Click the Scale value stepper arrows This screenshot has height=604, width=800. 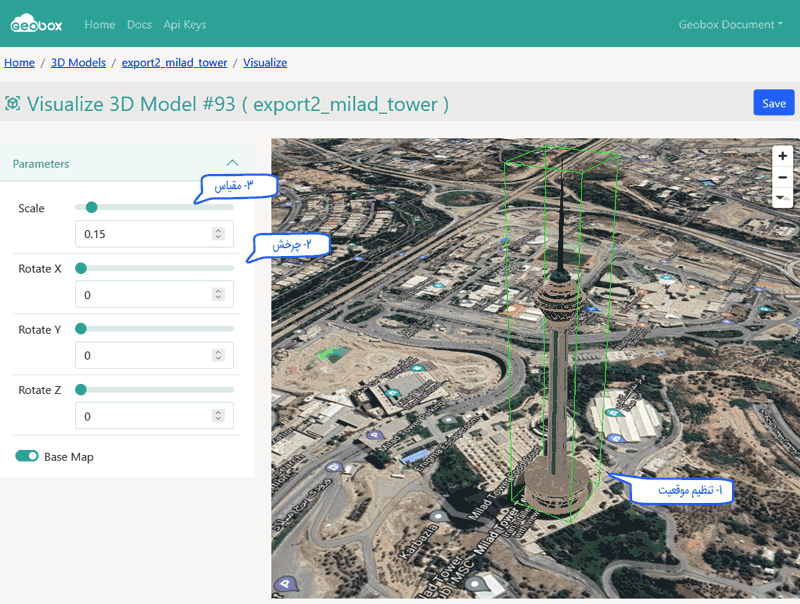[x=218, y=234]
